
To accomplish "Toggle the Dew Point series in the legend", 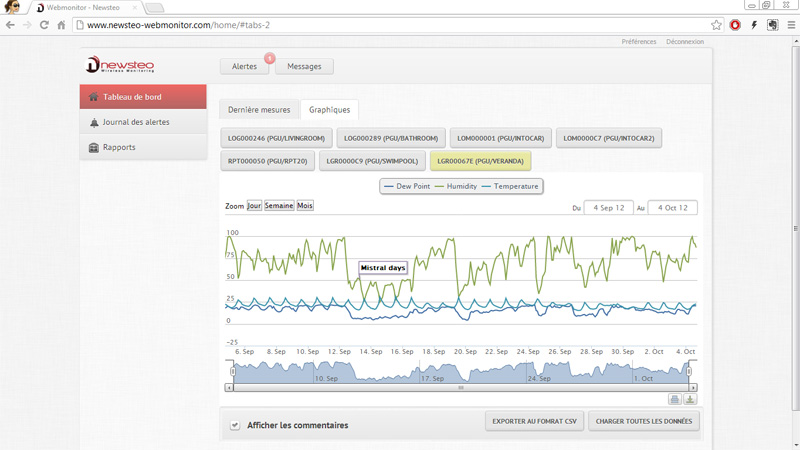I will coord(410,186).
